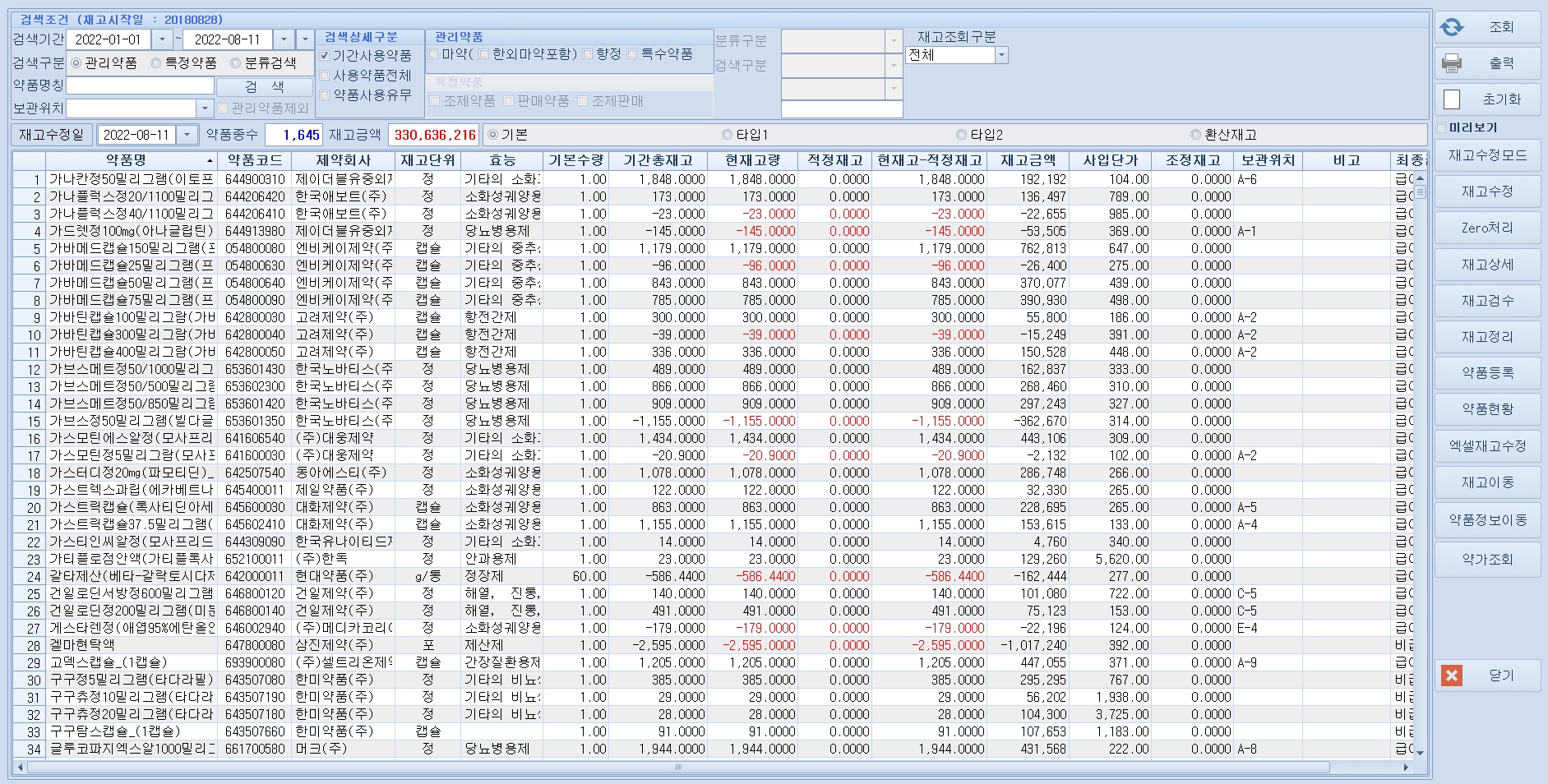
Task: Click the 재고수정 button
Action: (1487, 191)
